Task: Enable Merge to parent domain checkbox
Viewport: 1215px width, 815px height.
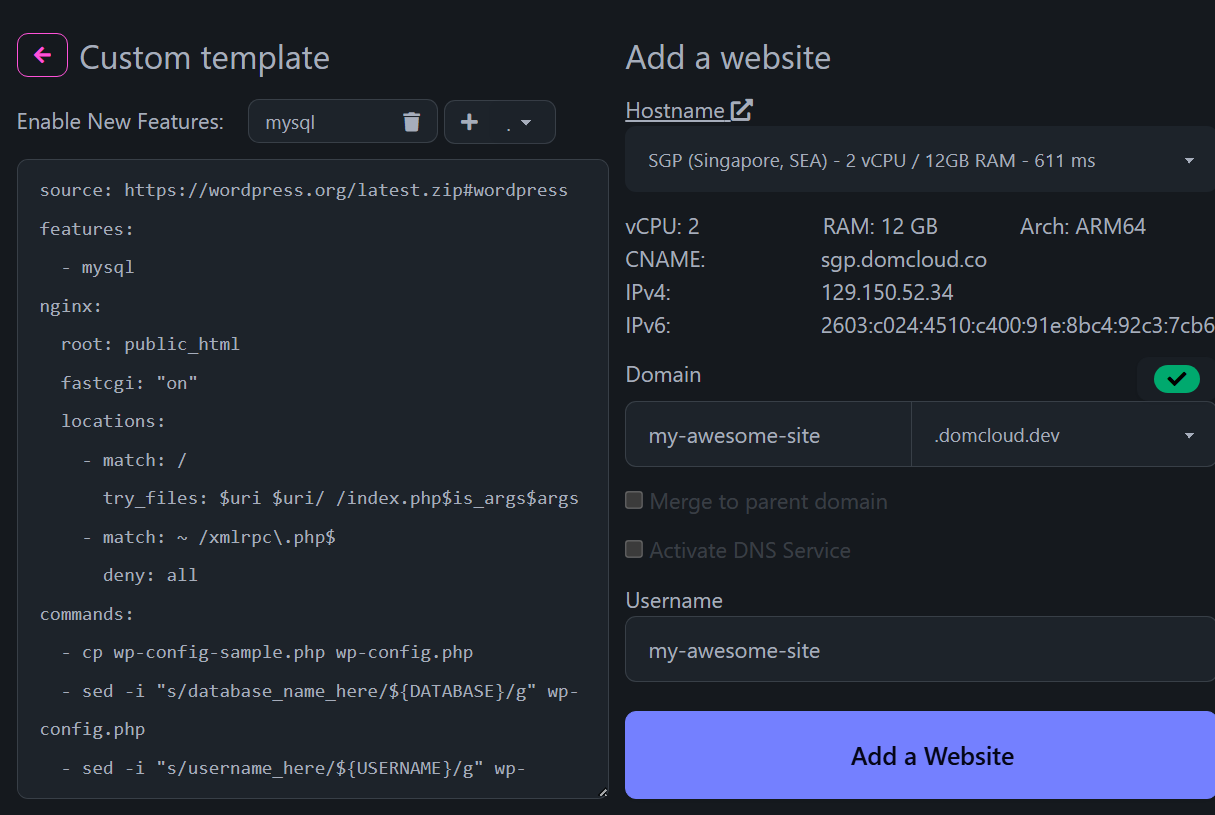Action: [x=634, y=500]
